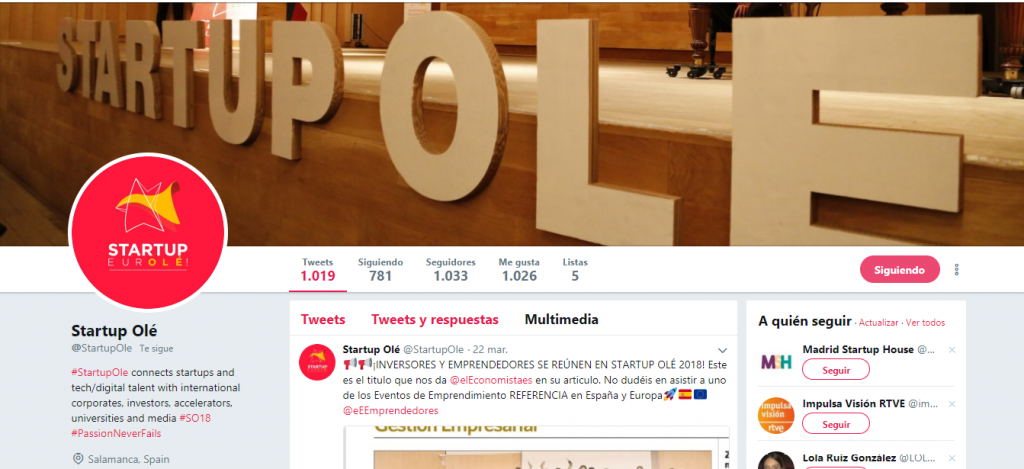Switch to Tweets y respuestas tab
Viewport: 1024px width, 469px height.
435,320
